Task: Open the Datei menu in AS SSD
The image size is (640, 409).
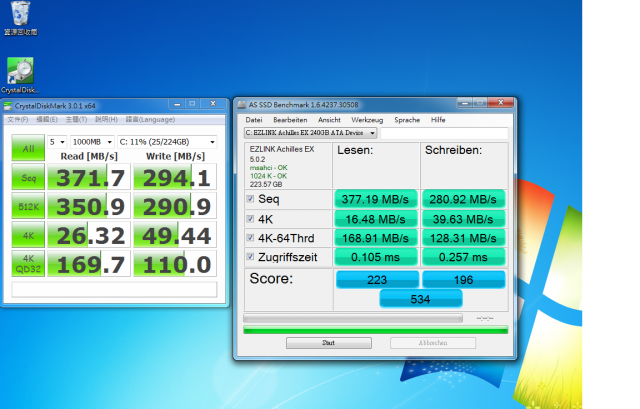Action: [x=254, y=120]
